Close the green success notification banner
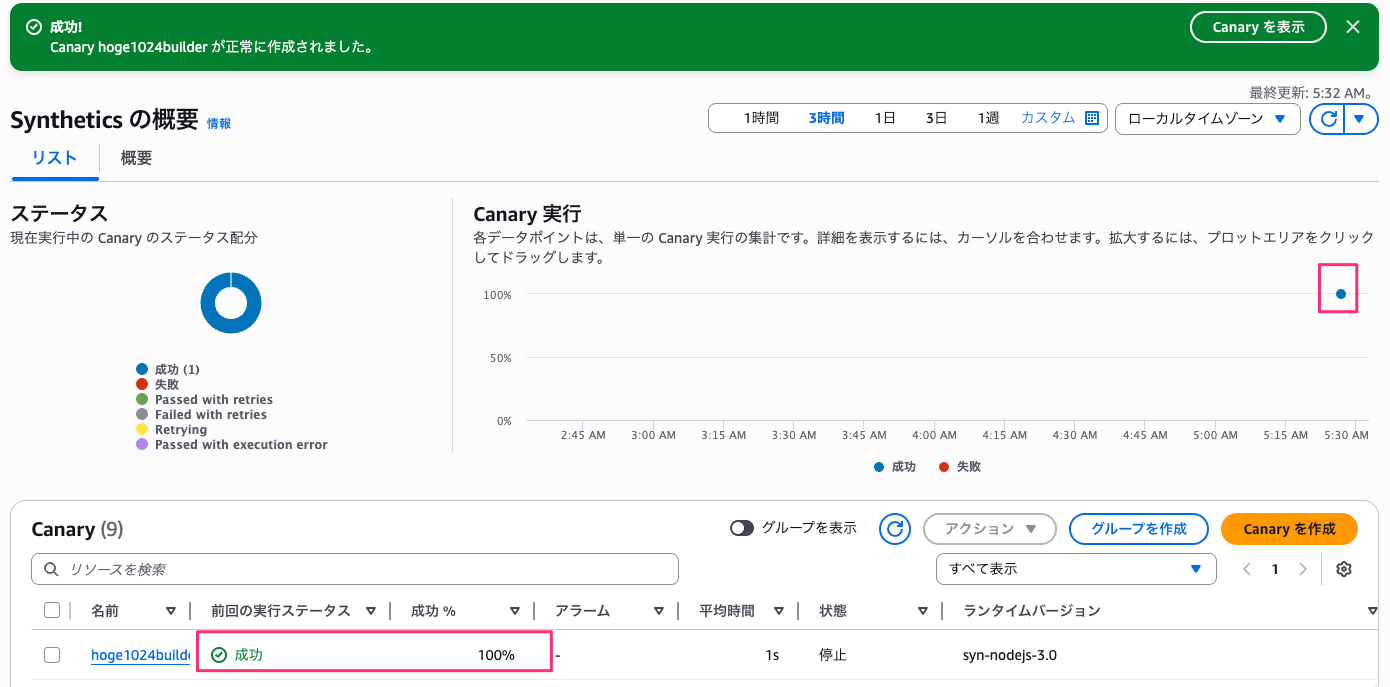Viewport: 1390px width, 687px height. (1353, 27)
